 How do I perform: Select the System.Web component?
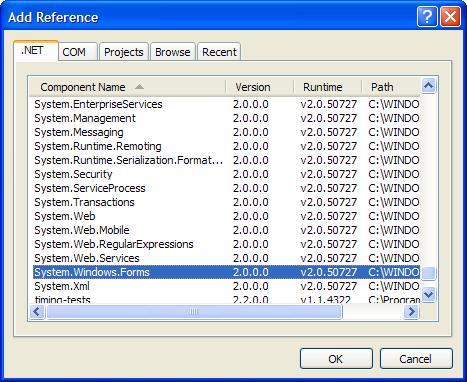(x=226, y=216)
